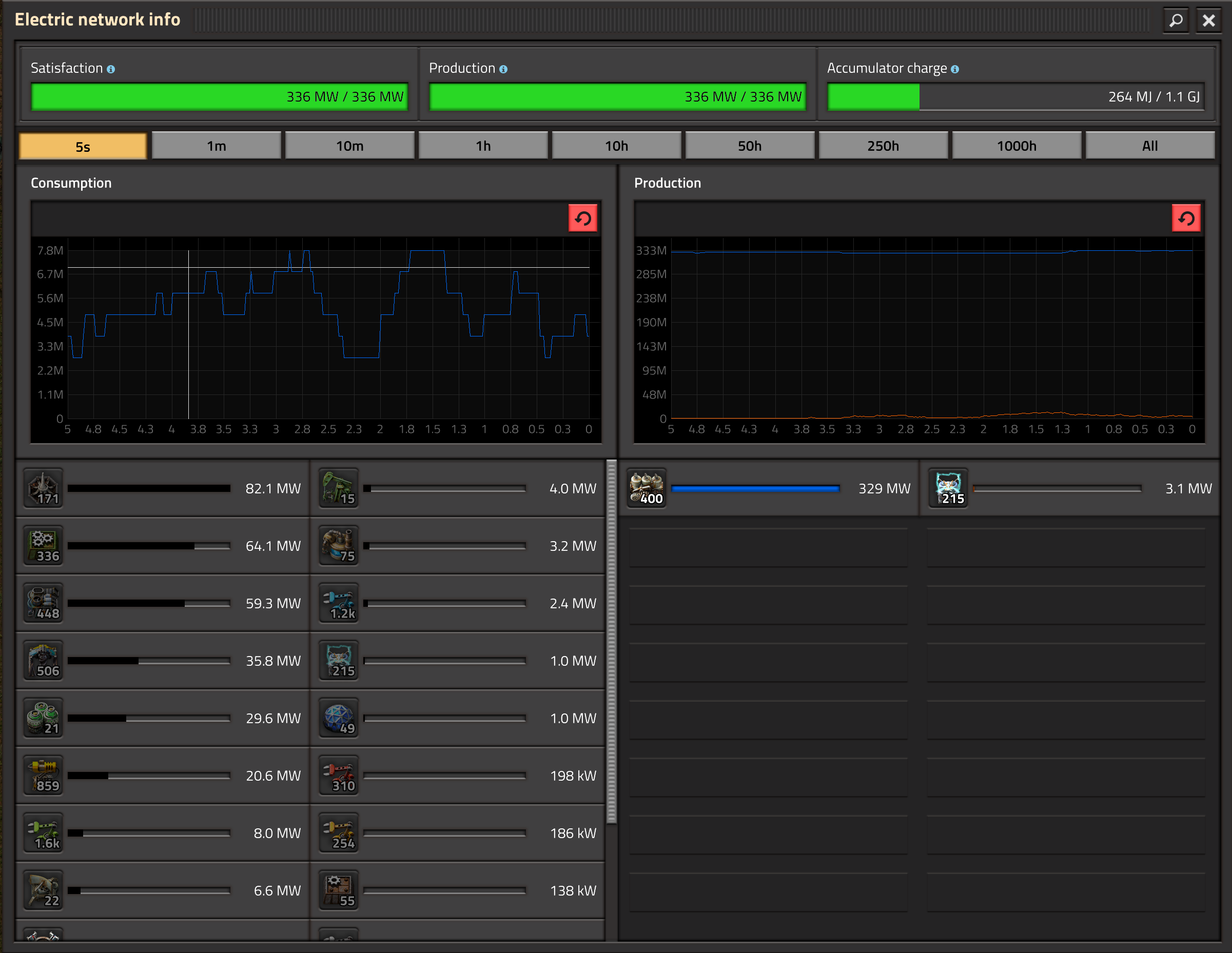
Task: Click the 186 kW value
Action: pos(573,834)
